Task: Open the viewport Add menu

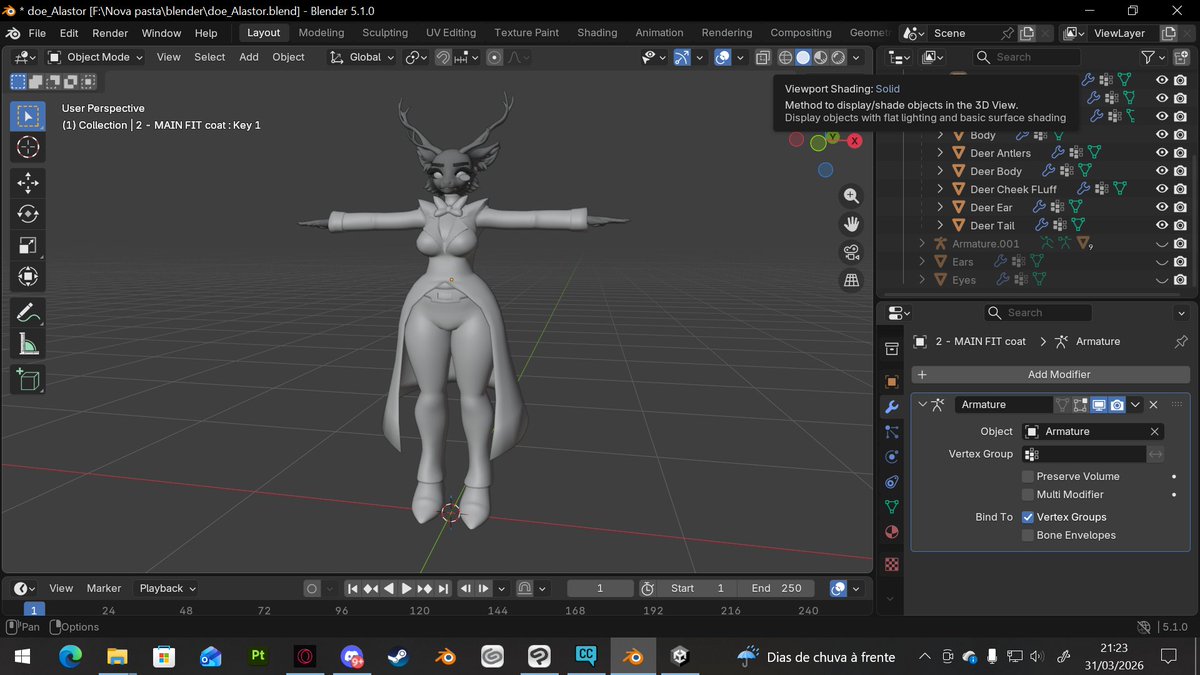Action: 249,57
